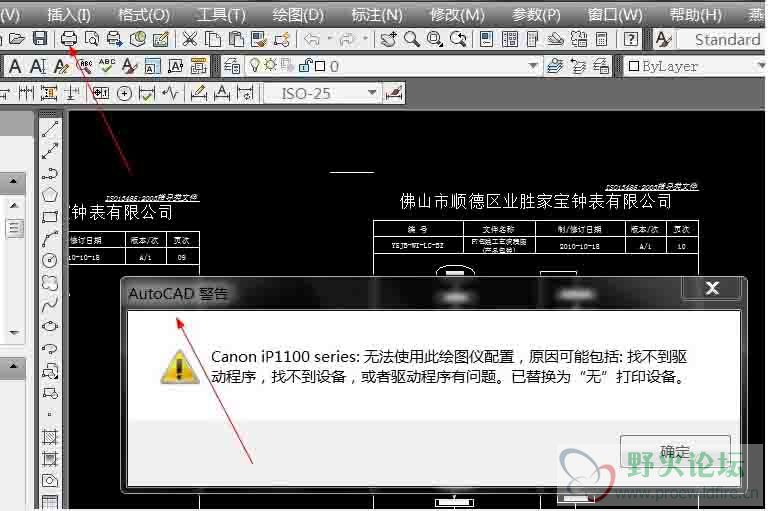The height and width of the screenshot is (511, 768).
Task: Click the Layer Previous icon
Action: (x=578, y=66)
